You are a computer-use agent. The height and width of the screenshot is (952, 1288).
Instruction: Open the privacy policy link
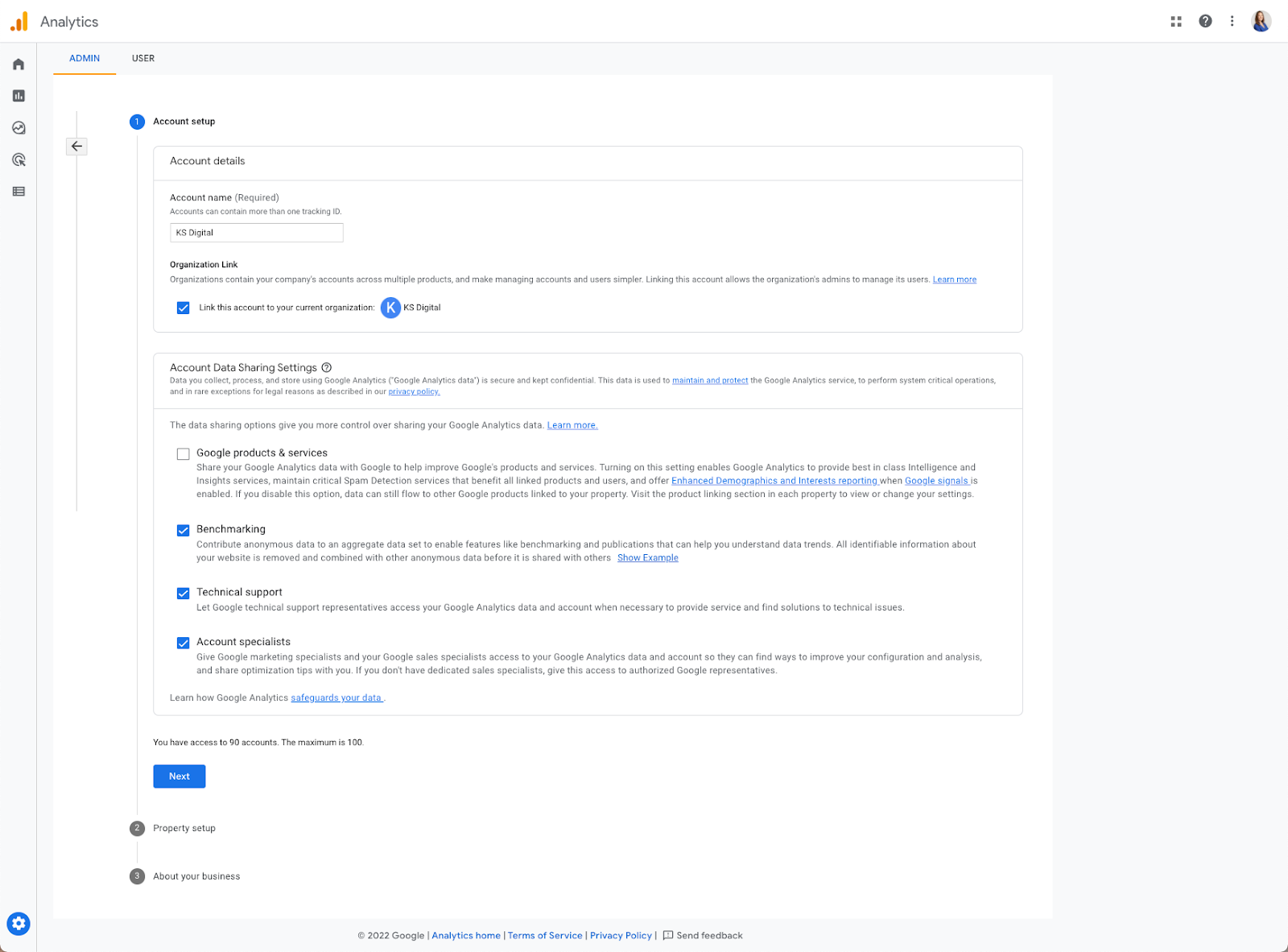[414, 391]
